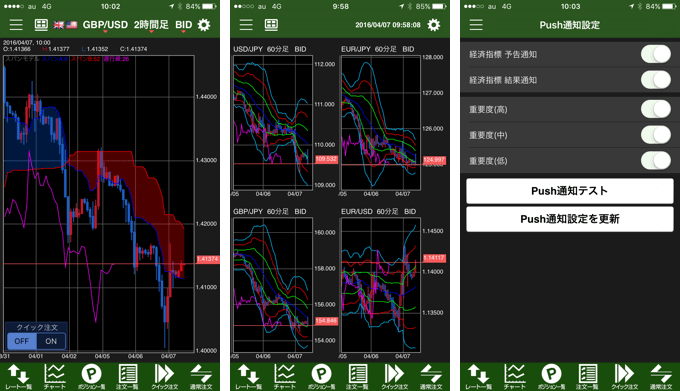
Task: Tap the 2016/04/07 09:58:08 timestamp
Action: click(388, 25)
